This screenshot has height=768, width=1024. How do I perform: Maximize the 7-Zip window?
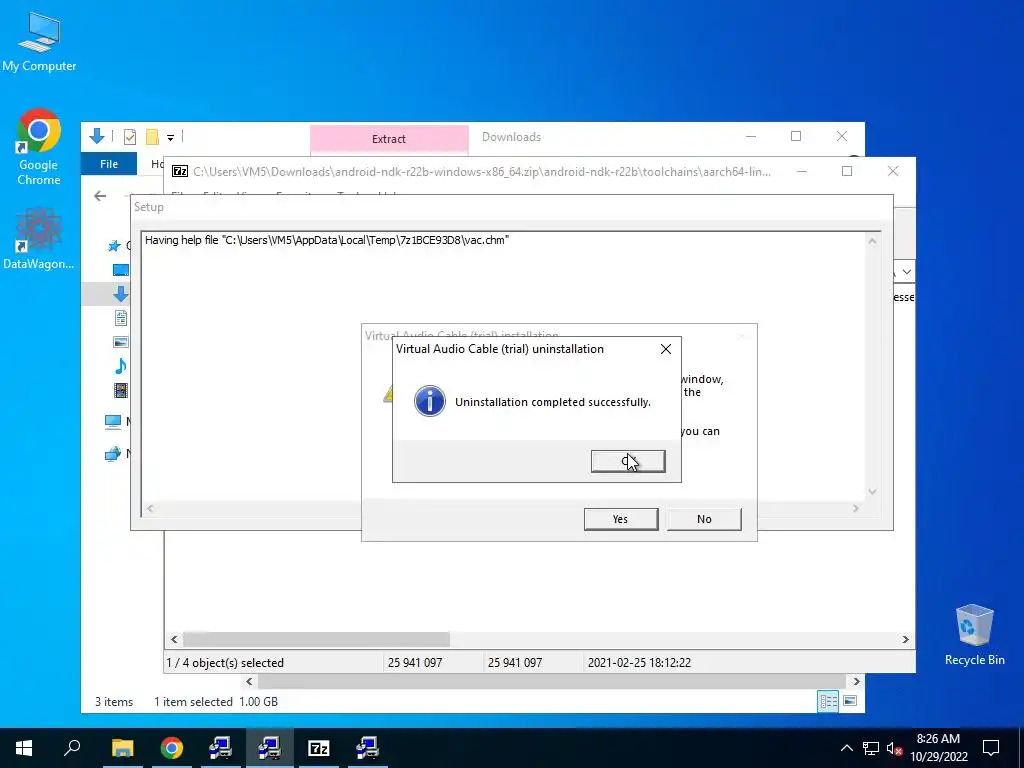coord(847,171)
